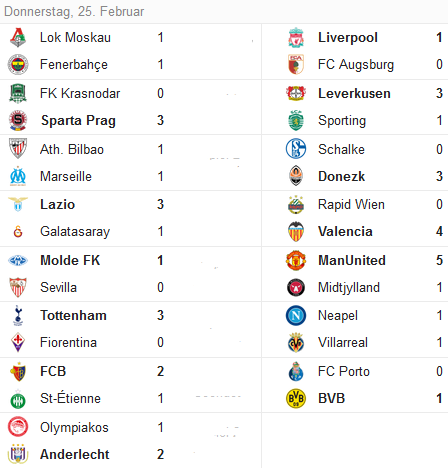Click the Galatasaray club icon
Image resolution: width=448 pixels, height=468 pixels.
pos(18,231)
